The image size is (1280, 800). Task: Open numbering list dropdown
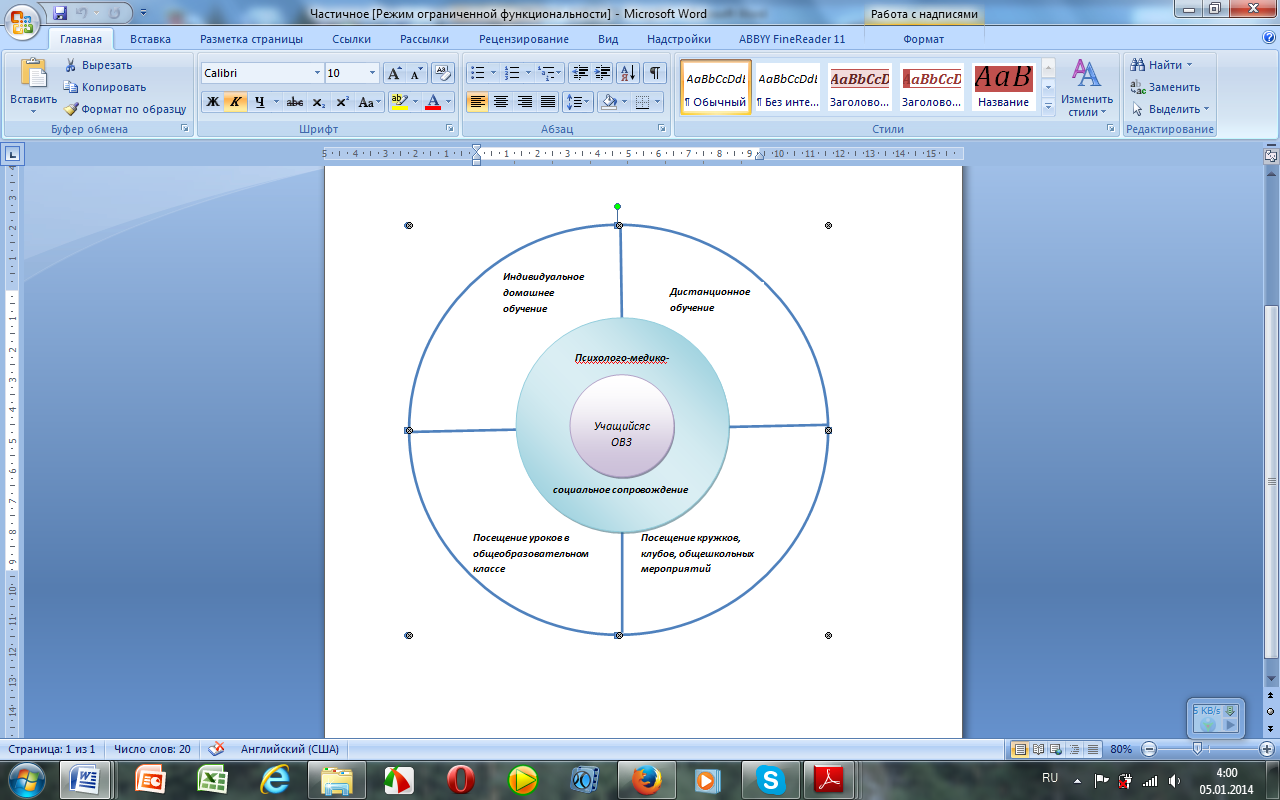pyautogui.click(x=527, y=73)
